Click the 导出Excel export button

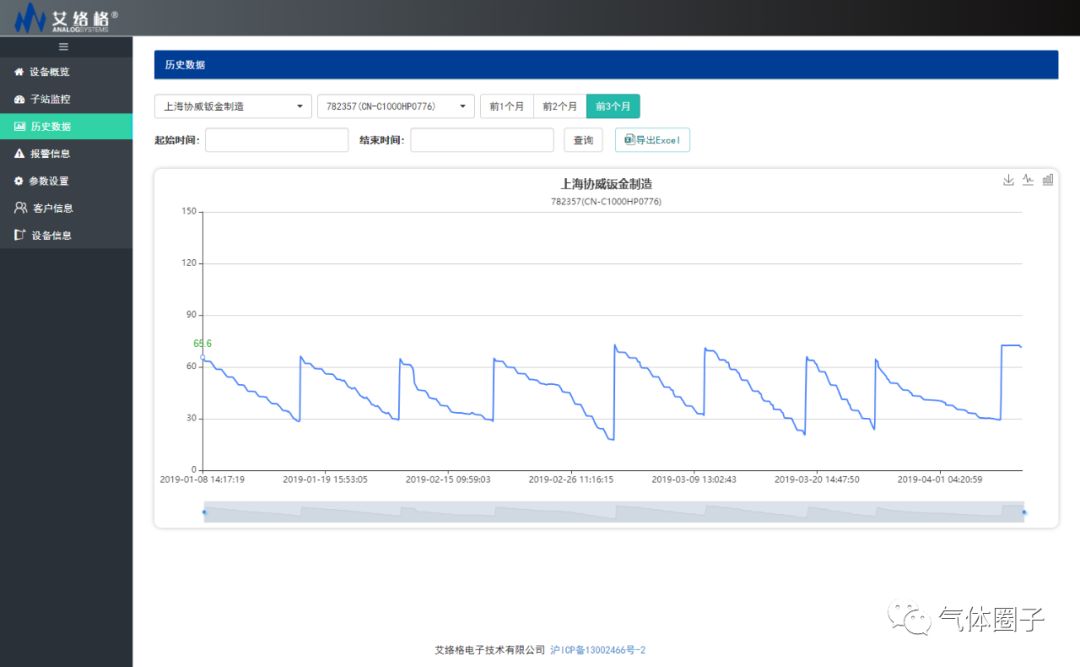(652, 141)
